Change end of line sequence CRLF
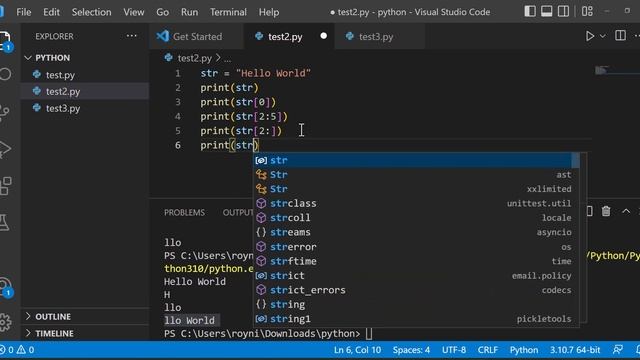640x360 pixels. coord(488,350)
